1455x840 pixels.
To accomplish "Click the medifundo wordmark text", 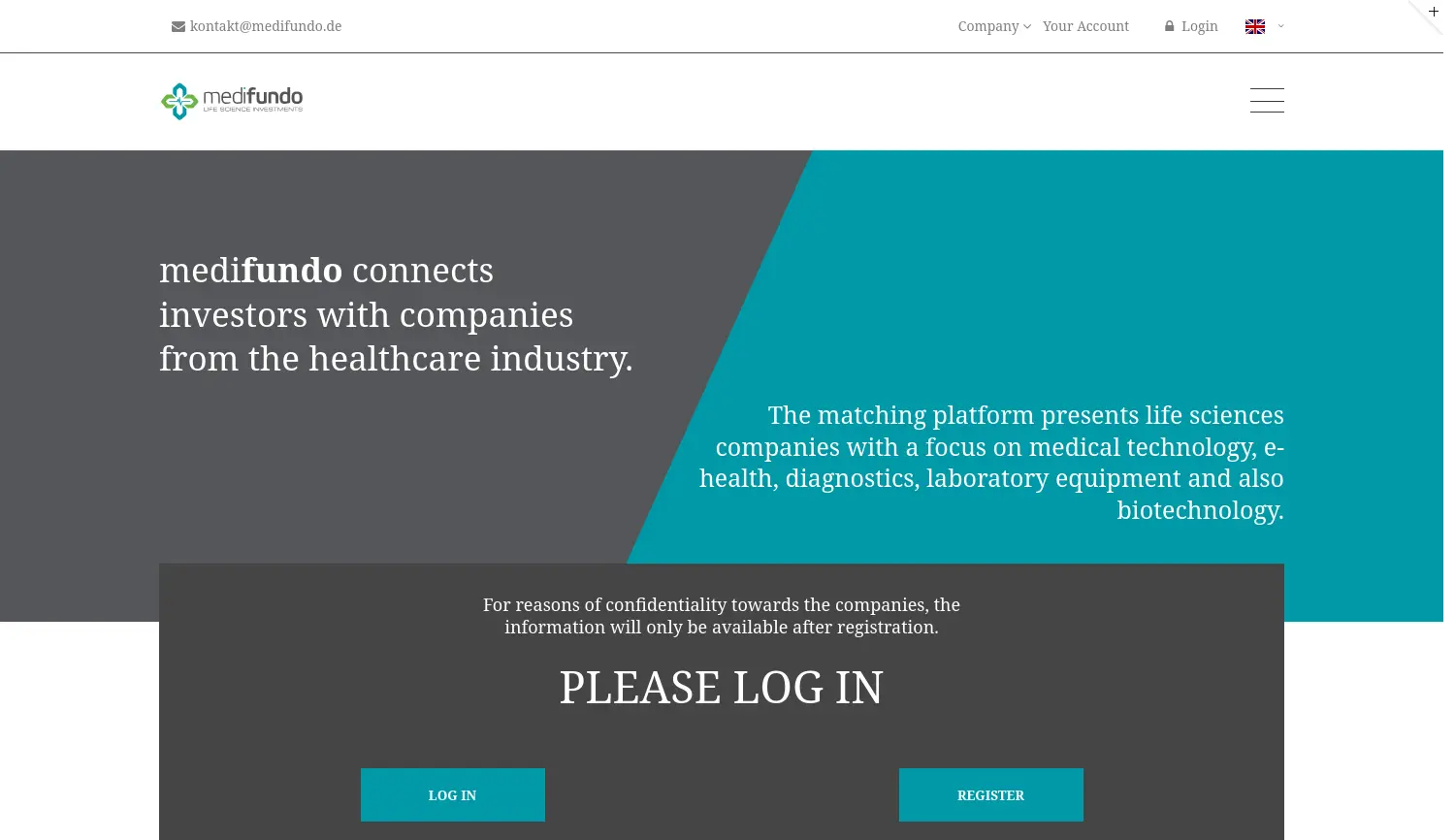I will [x=252, y=97].
